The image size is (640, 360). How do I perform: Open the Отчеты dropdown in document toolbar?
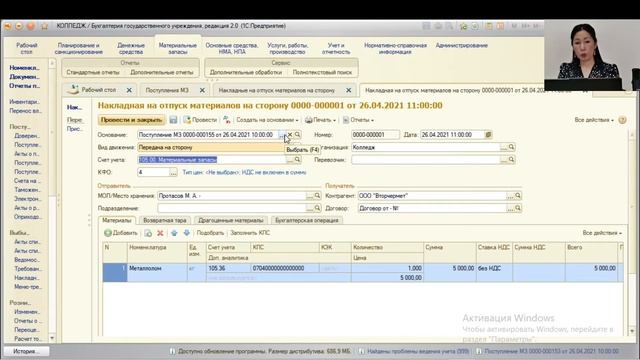pyautogui.click(x=358, y=120)
